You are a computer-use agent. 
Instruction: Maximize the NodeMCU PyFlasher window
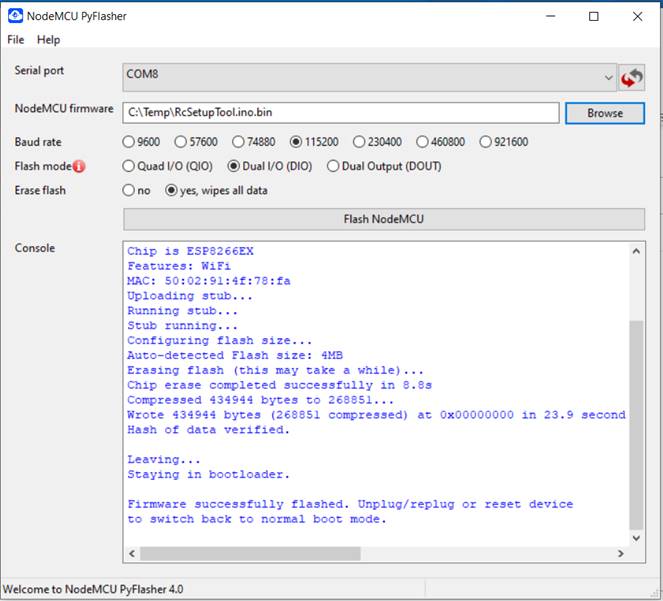594,16
